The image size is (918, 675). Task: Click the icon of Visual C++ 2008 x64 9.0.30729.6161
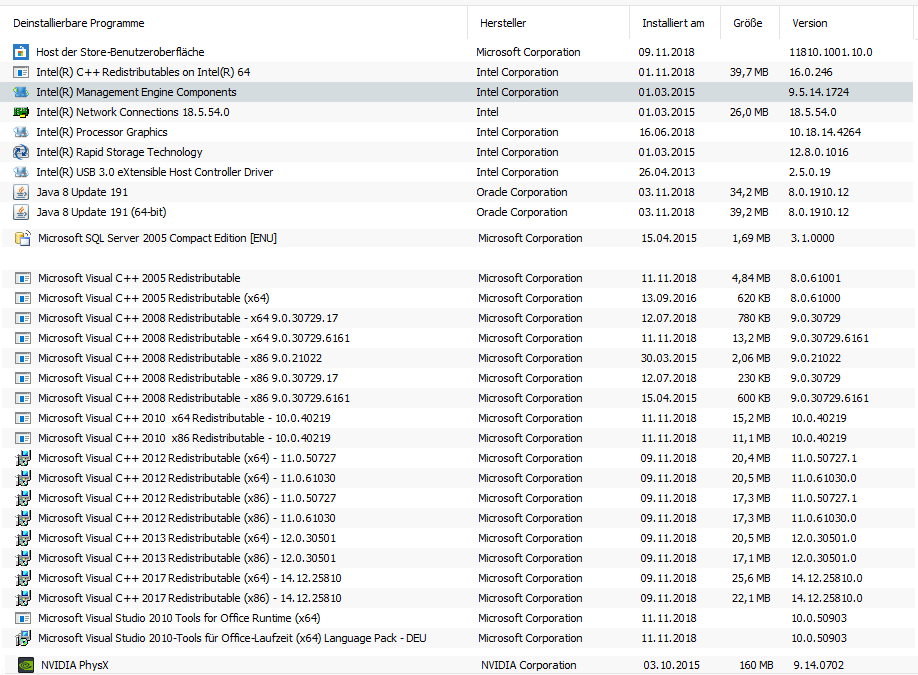point(23,338)
